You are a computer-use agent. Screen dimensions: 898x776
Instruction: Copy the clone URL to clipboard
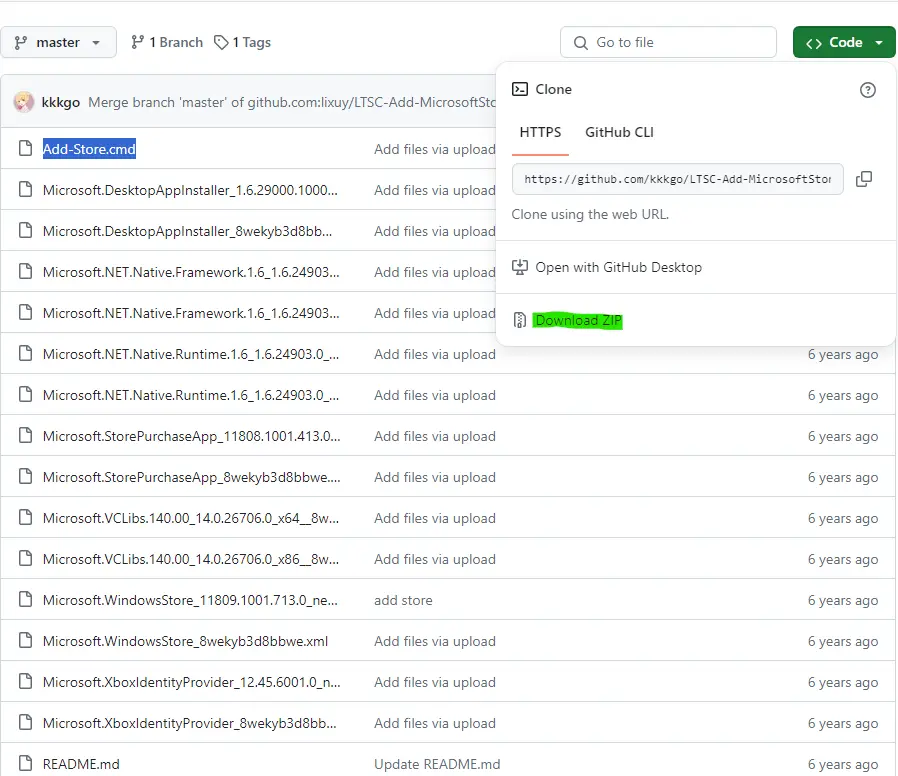[864, 179]
